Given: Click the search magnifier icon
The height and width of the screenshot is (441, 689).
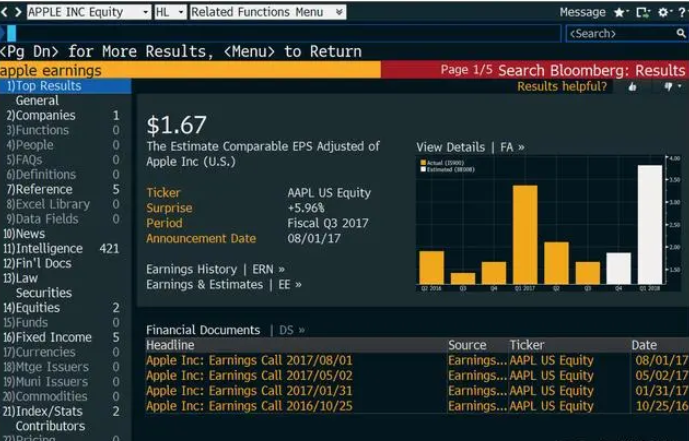Looking at the screenshot, I should [x=680, y=33].
